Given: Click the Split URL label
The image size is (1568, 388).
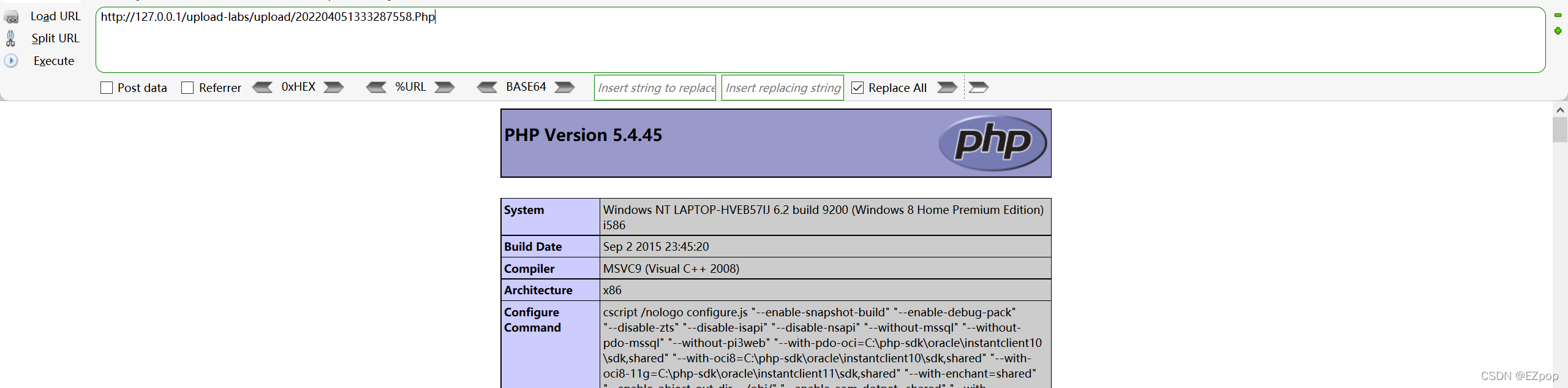Looking at the screenshot, I should (56, 38).
